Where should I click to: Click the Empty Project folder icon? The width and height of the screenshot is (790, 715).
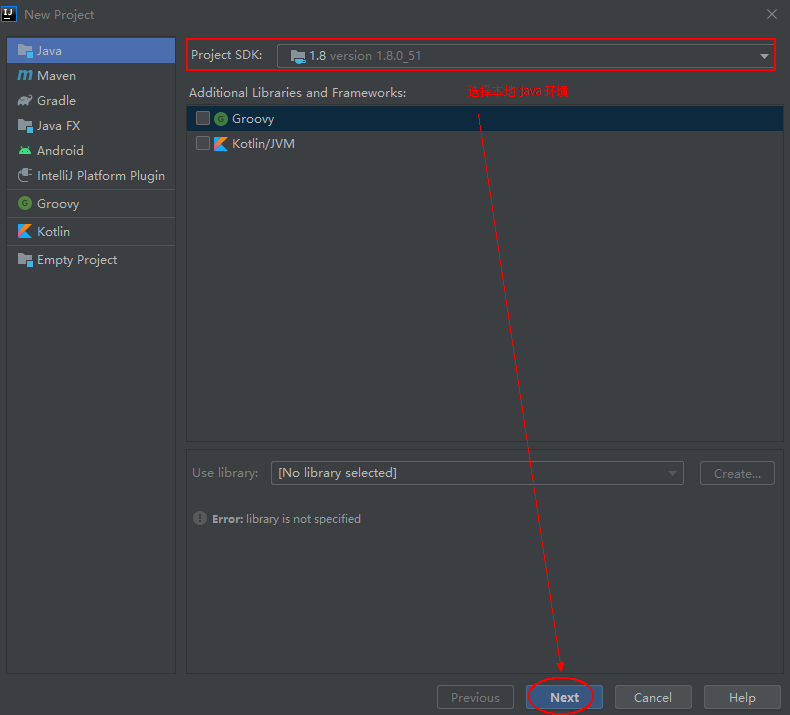click(25, 259)
